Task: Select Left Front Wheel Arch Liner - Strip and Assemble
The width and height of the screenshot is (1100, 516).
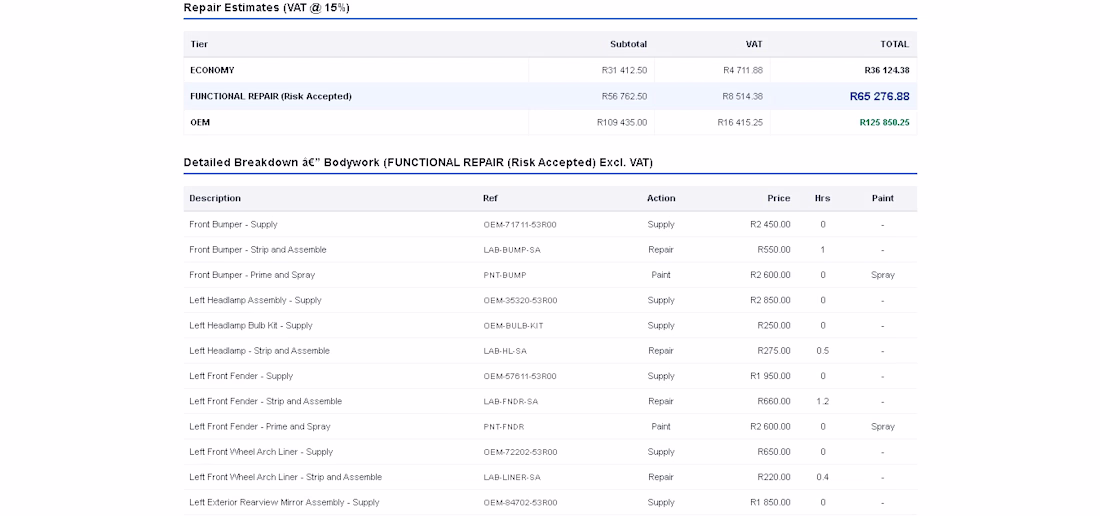Action: tap(286, 477)
